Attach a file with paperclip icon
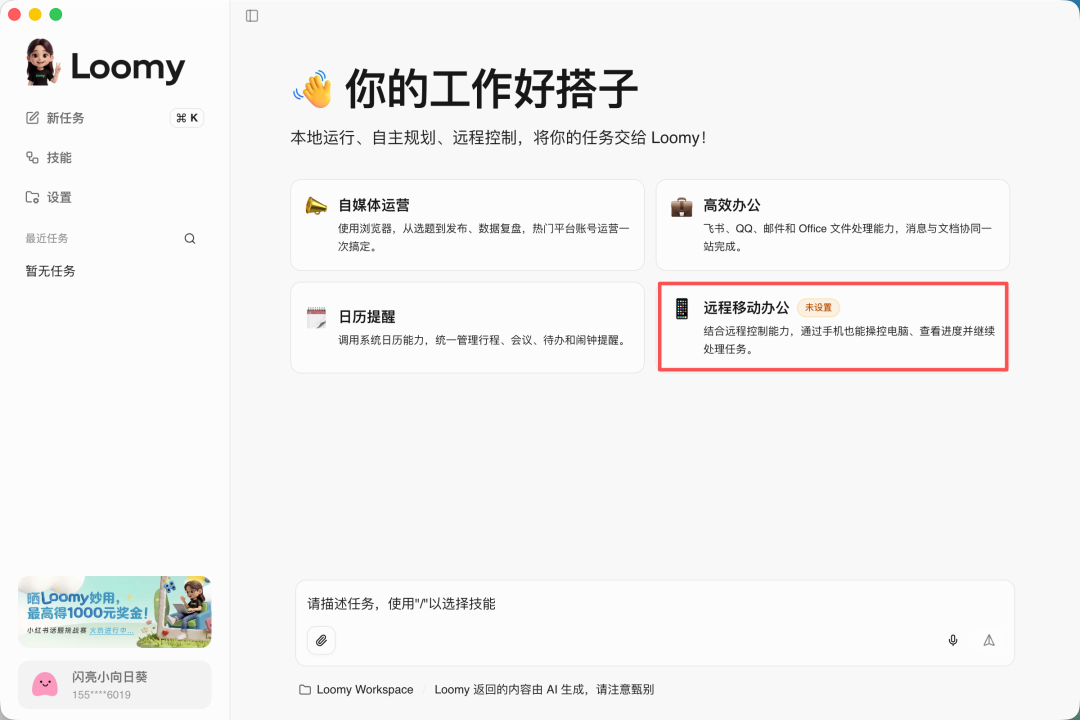 pos(321,640)
